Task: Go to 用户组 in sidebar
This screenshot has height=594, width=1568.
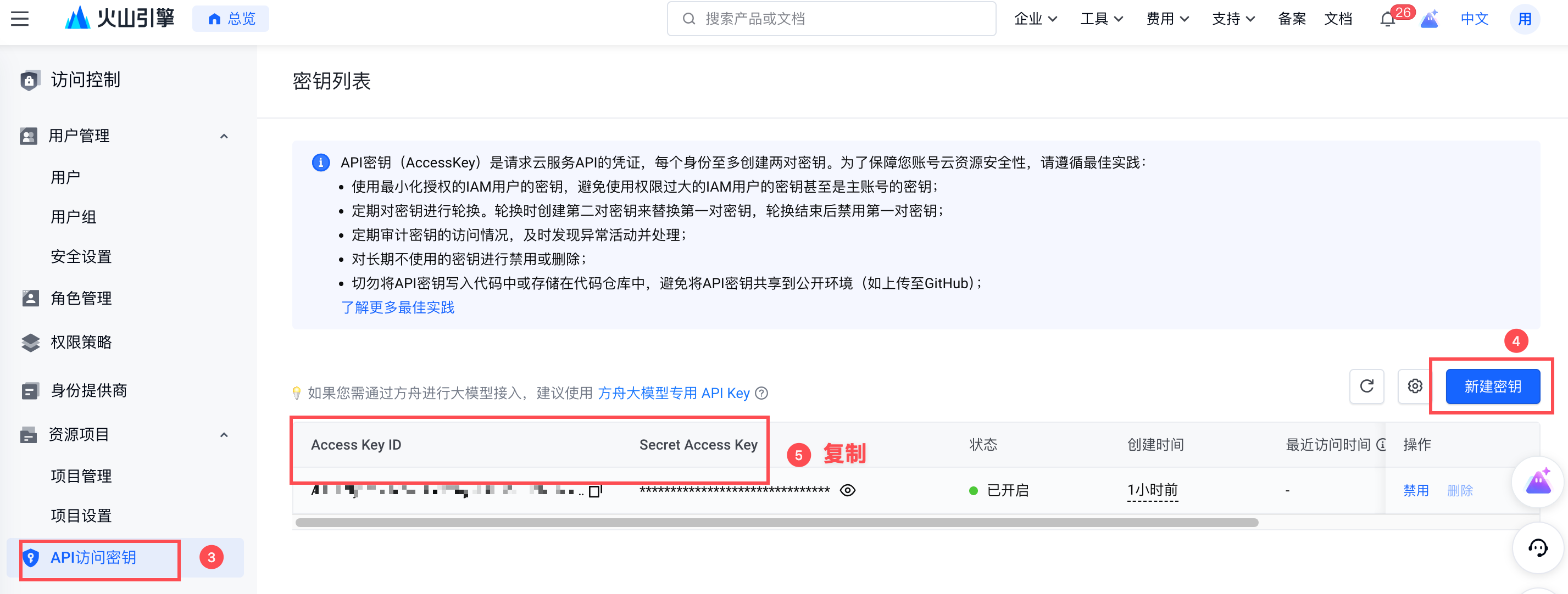Action: 73,217
